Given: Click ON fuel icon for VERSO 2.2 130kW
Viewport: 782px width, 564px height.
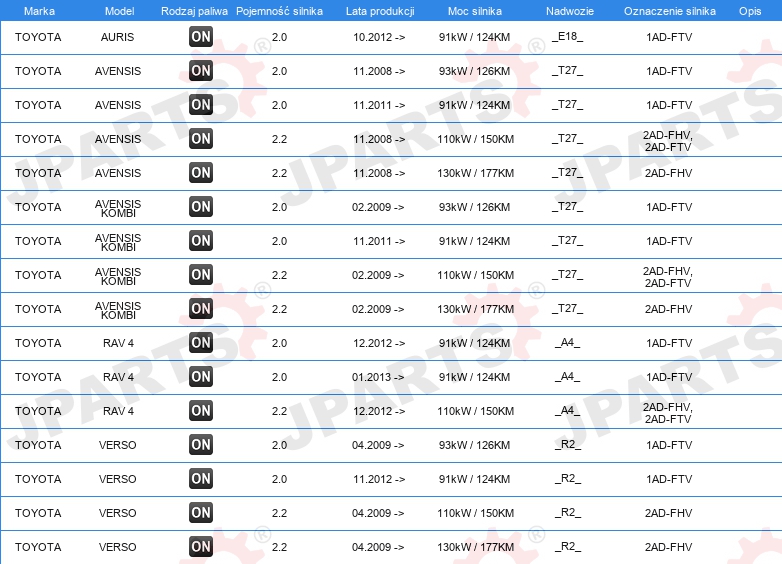Looking at the screenshot, I should [201, 546].
